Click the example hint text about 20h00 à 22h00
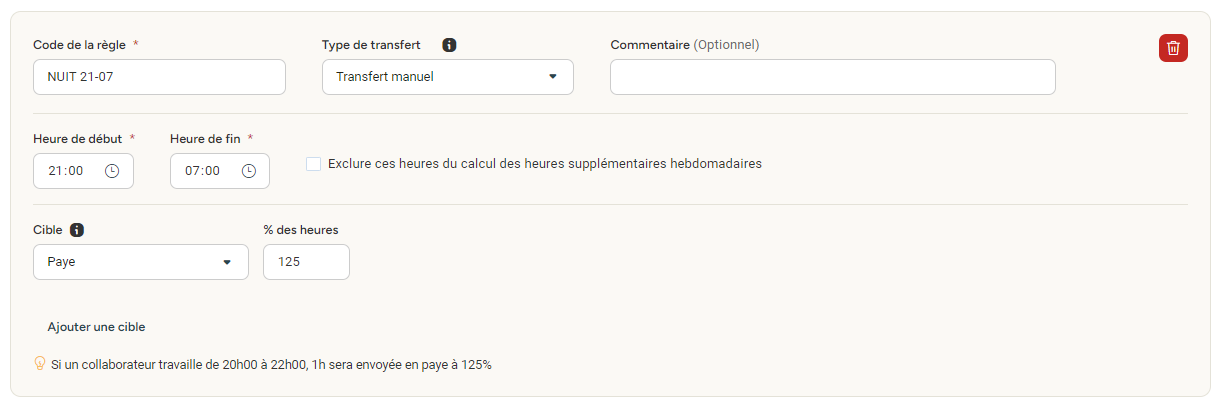Image resolution: width=1216 pixels, height=403 pixels. 271,365
